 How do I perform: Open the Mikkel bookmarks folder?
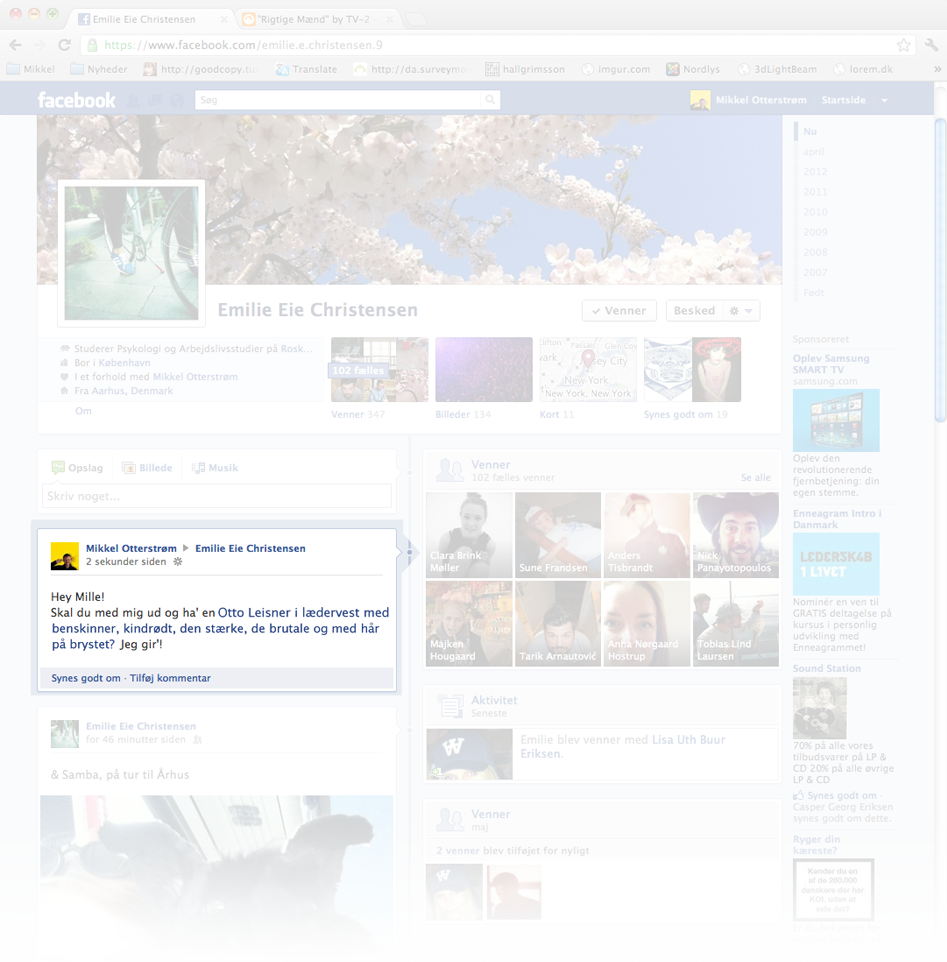pos(31,69)
